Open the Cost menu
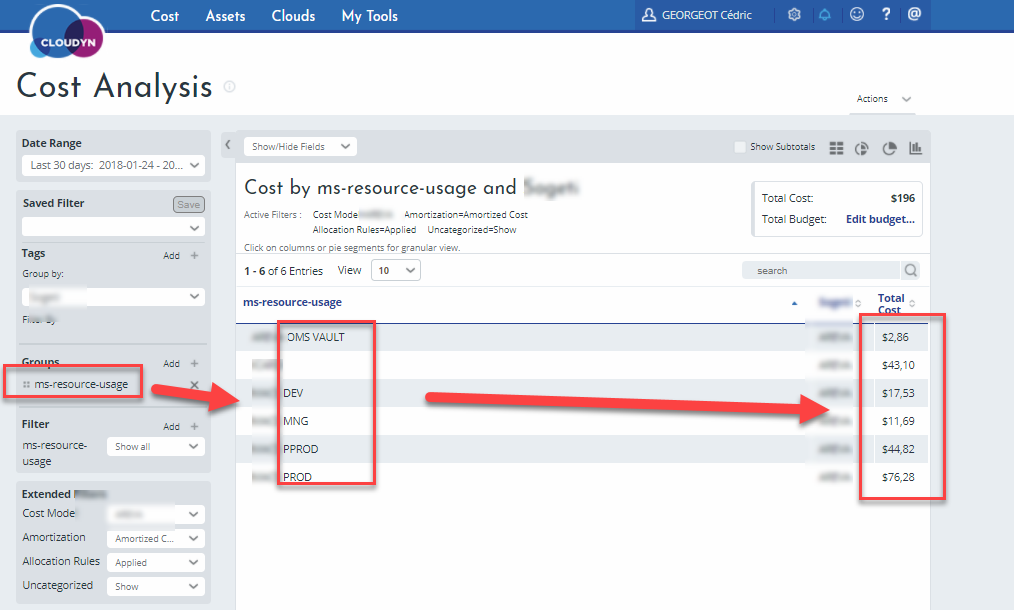 [x=164, y=16]
